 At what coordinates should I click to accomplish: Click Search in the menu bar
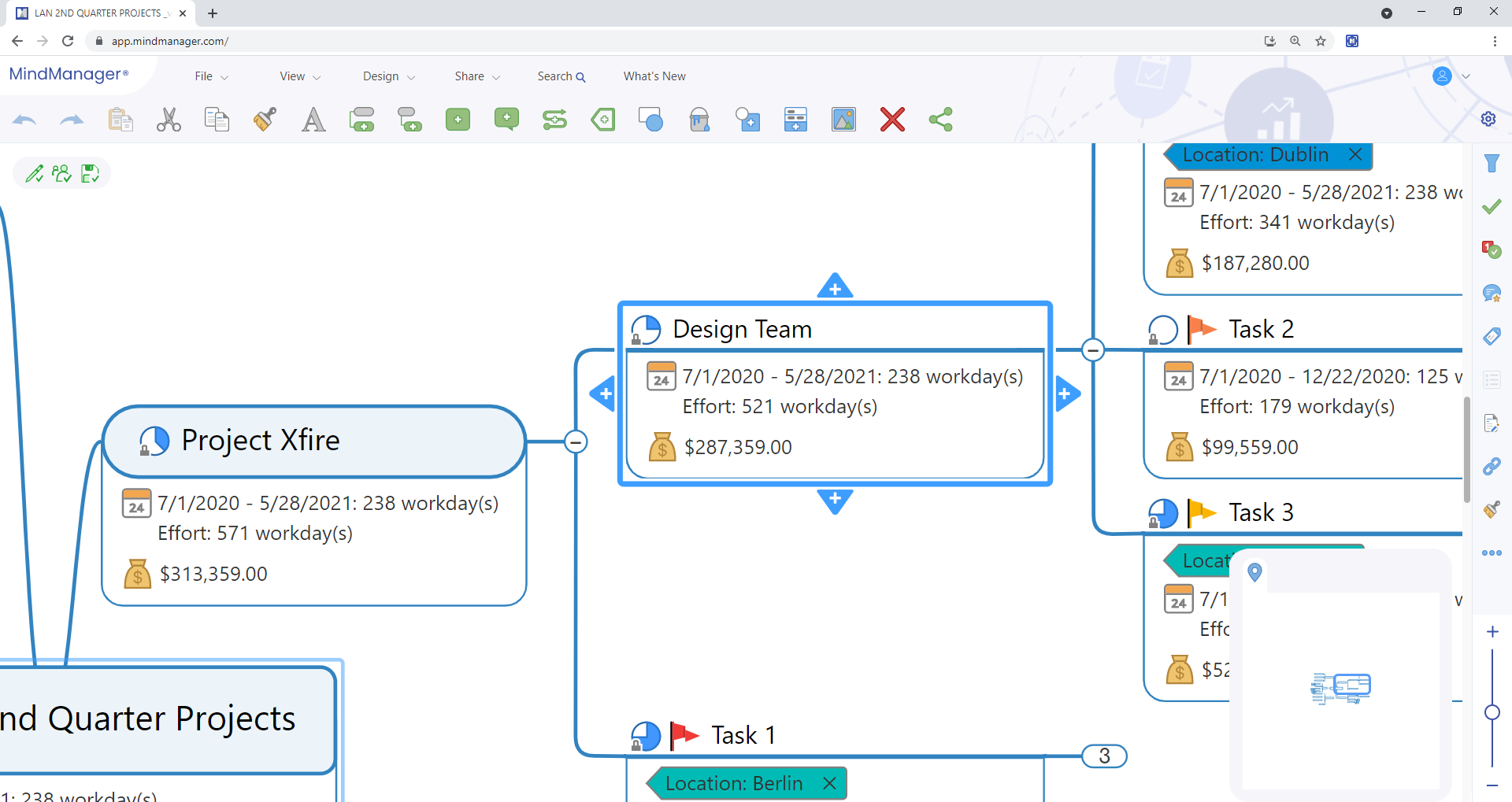pyautogui.click(x=561, y=76)
